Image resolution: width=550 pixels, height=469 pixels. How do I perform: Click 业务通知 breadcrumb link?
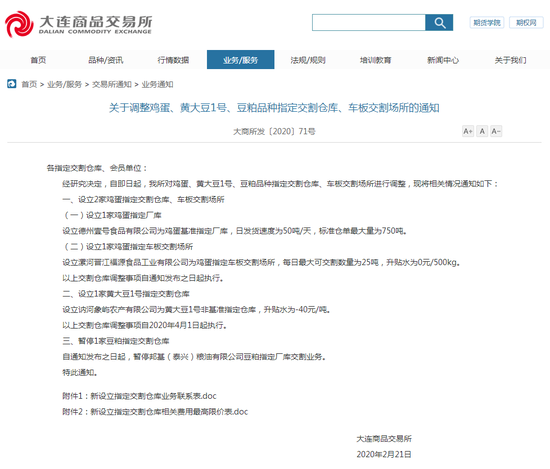click(x=157, y=84)
